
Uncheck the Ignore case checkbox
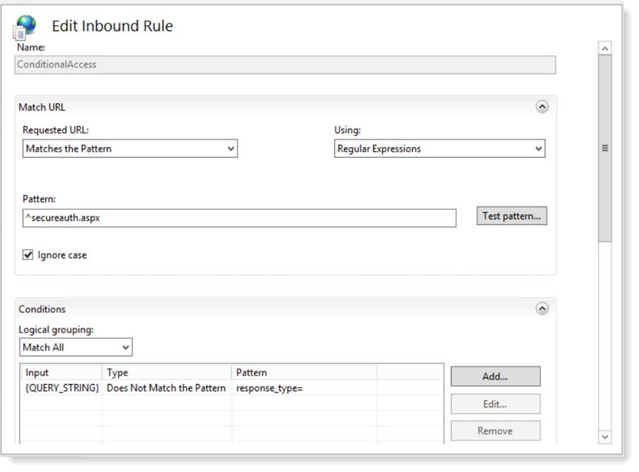coord(28,255)
